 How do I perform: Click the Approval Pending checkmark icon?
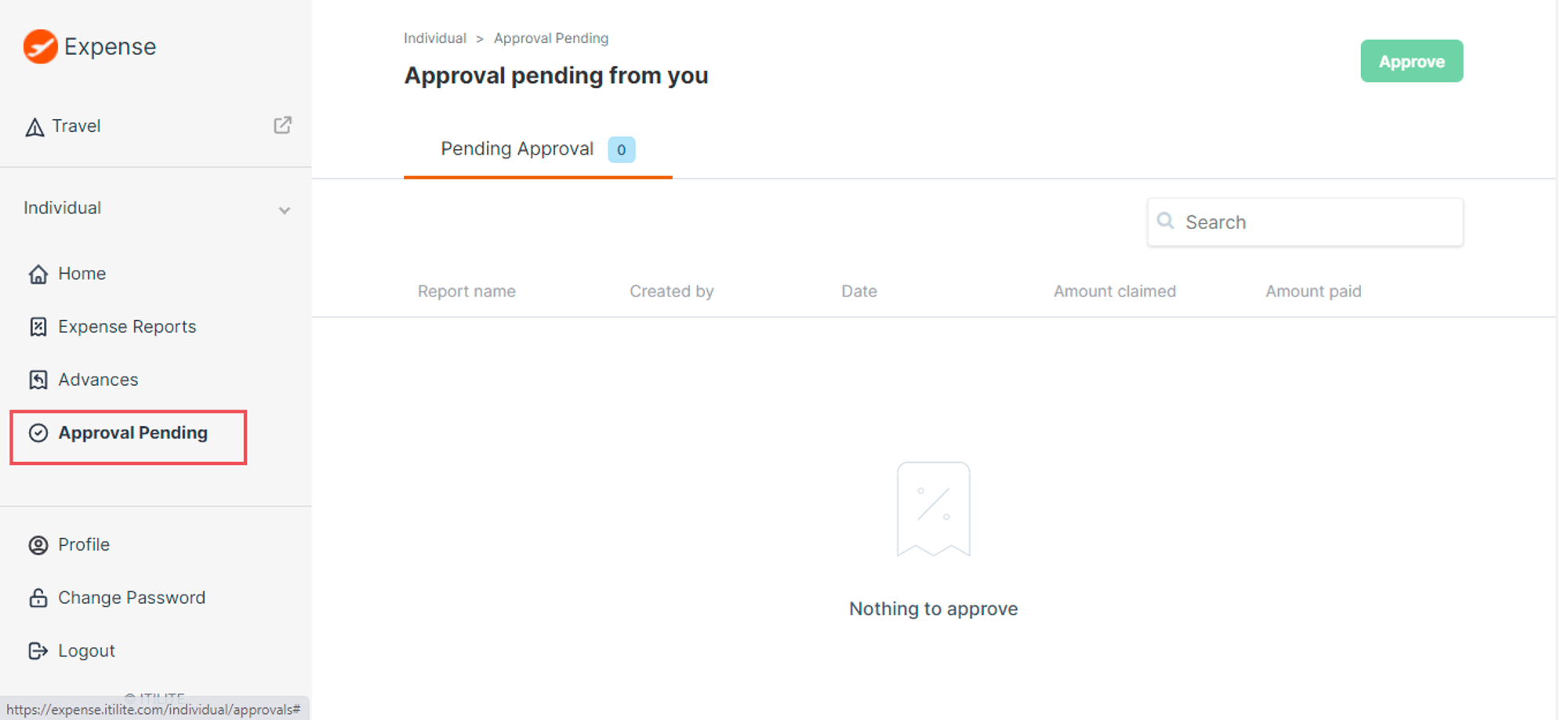point(38,433)
